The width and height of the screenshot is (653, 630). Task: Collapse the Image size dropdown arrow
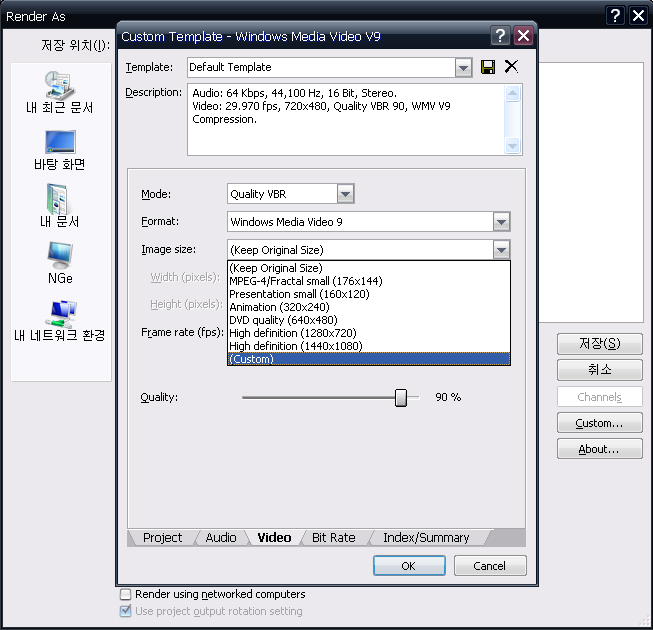click(501, 250)
